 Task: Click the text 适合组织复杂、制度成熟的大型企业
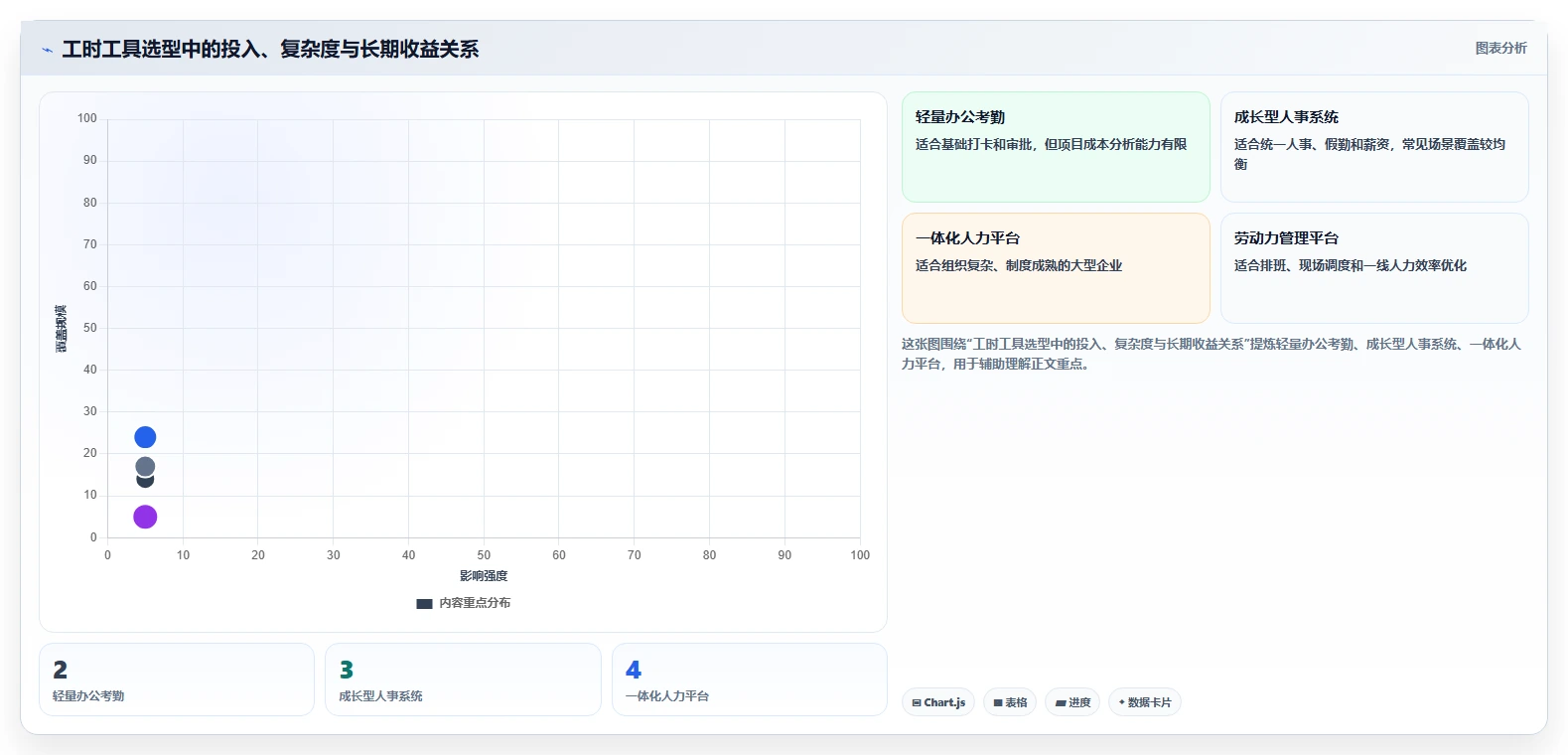[1019, 265]
